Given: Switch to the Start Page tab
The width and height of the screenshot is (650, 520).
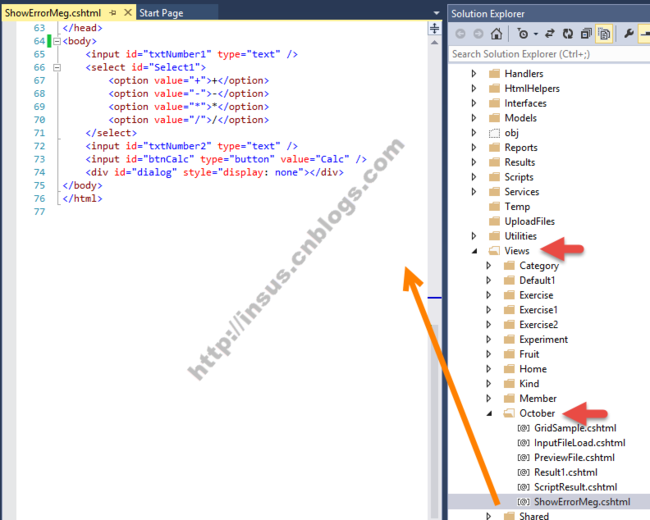Looking at the screenshot, I should pyautogui.click(x=161, y=13).
